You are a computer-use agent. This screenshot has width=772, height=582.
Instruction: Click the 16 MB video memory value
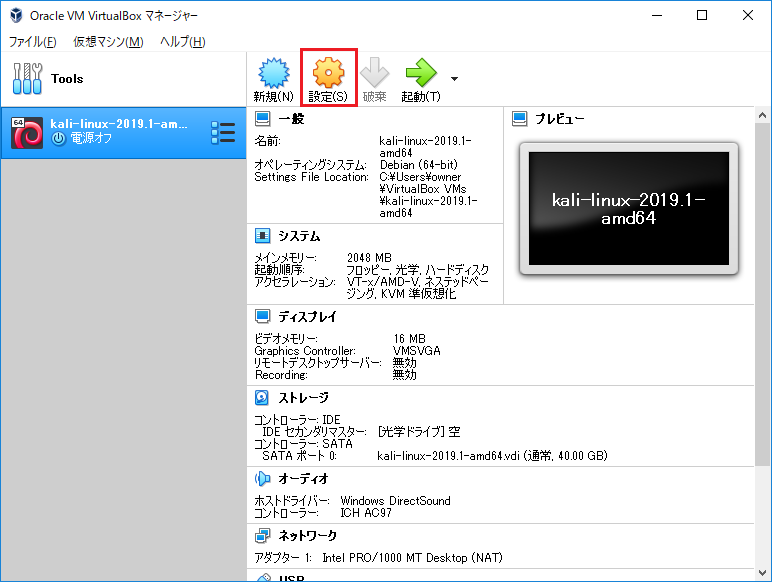click(410, 339)
